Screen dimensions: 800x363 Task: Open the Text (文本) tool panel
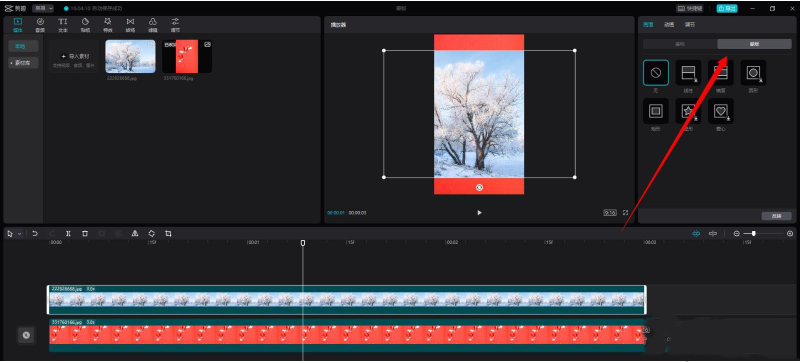pos(62,25)
